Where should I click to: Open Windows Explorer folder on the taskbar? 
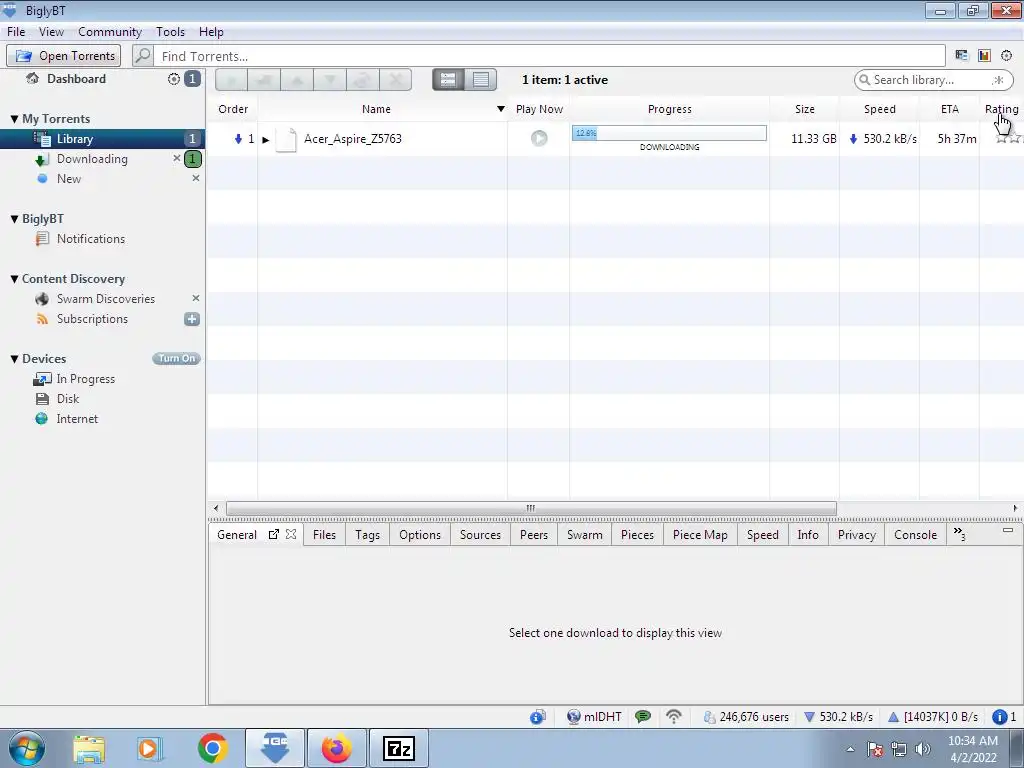(x=89, y=748)
